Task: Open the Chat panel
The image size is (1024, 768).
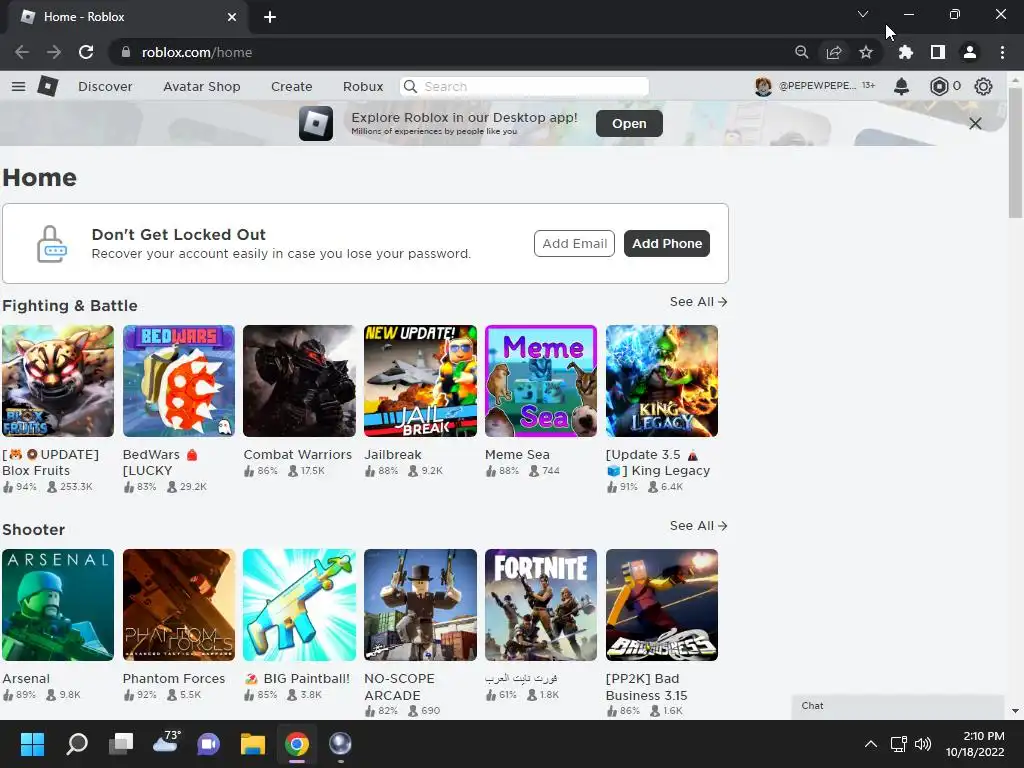Action: pyautogui.click(x=898, y=706)
